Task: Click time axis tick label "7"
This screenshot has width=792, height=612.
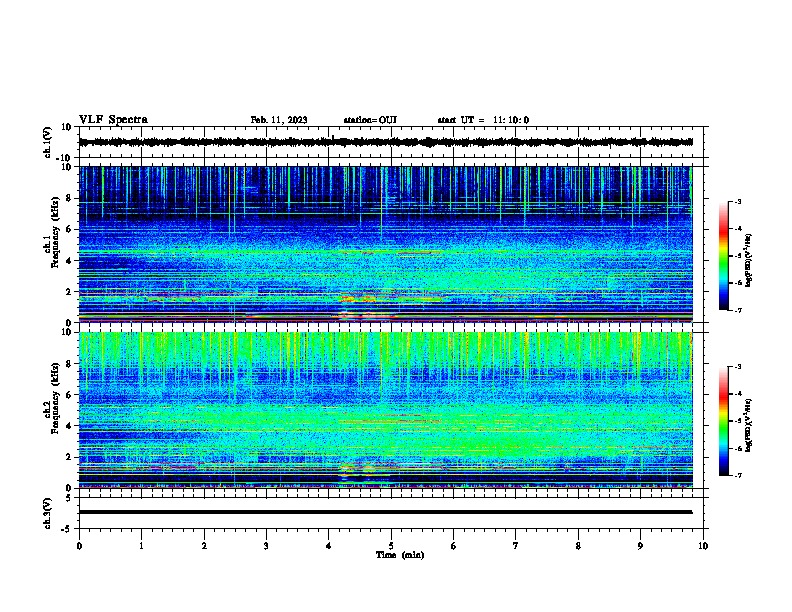Action: coord(516,546)
